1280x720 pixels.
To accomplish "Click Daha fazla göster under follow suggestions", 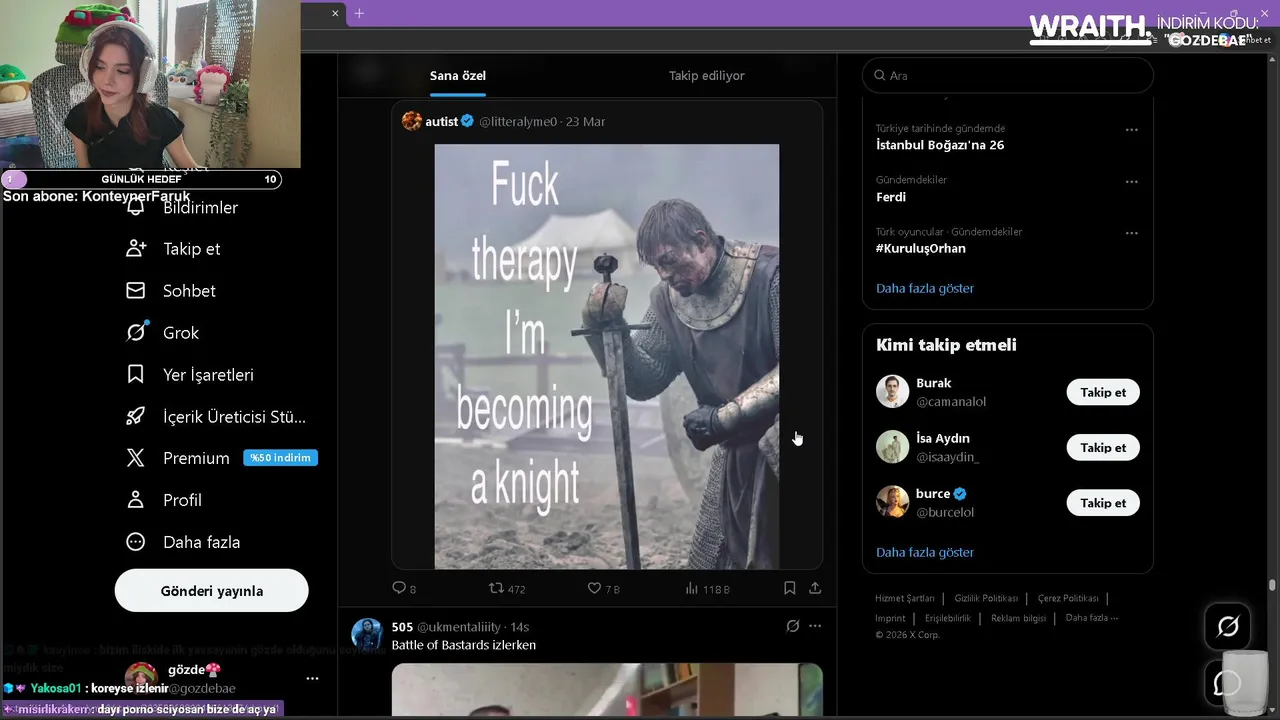I will (925, 552).
